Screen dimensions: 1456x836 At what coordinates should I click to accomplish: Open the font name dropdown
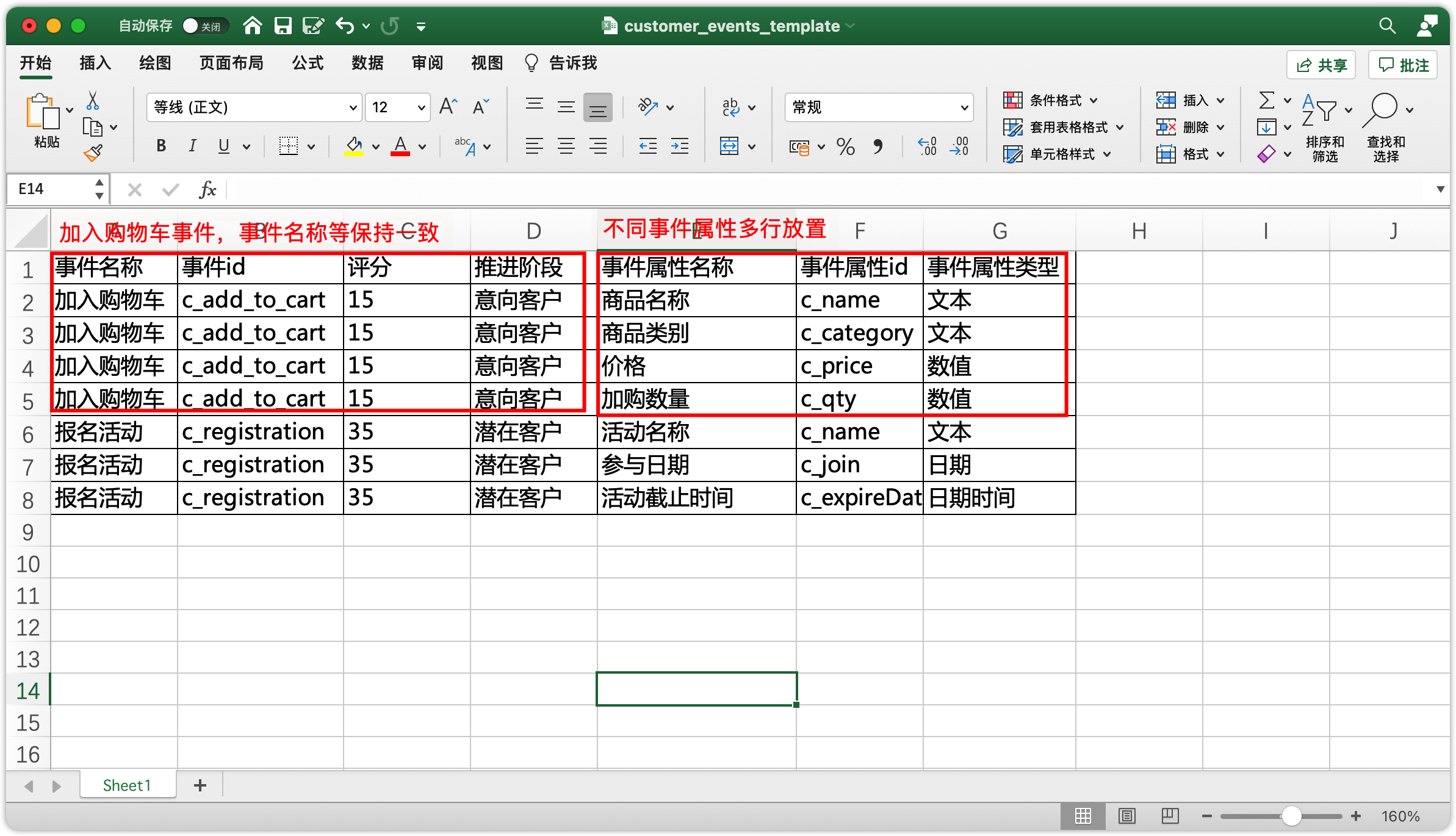353,108
